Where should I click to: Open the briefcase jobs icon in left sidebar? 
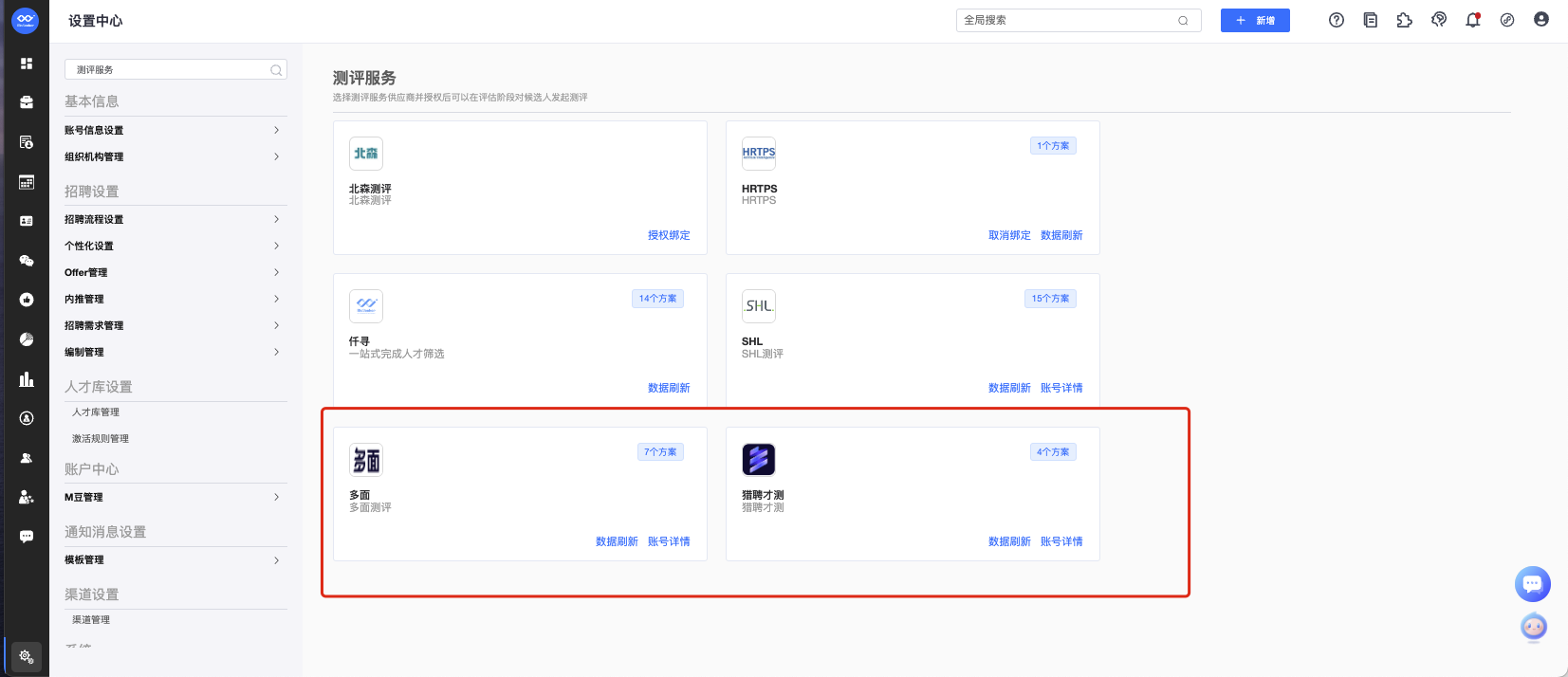(27, 102)
